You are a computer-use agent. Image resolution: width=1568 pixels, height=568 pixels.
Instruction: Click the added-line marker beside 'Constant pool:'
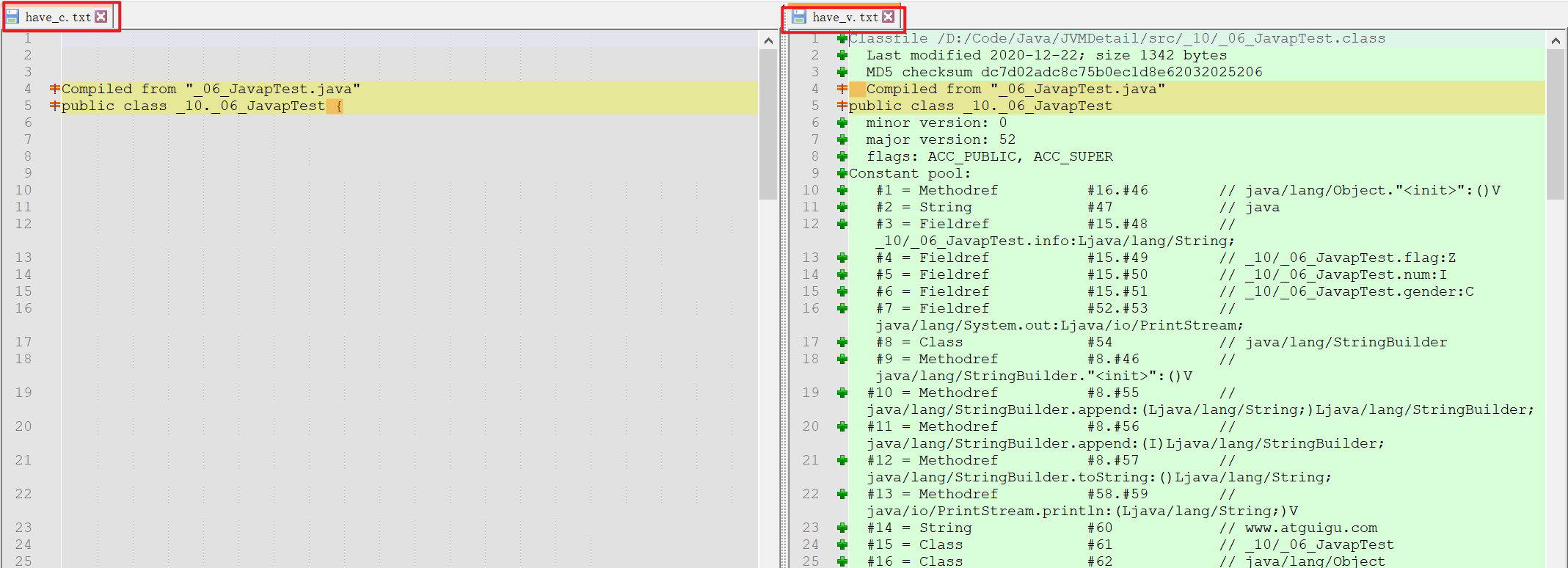pos(842,173)
